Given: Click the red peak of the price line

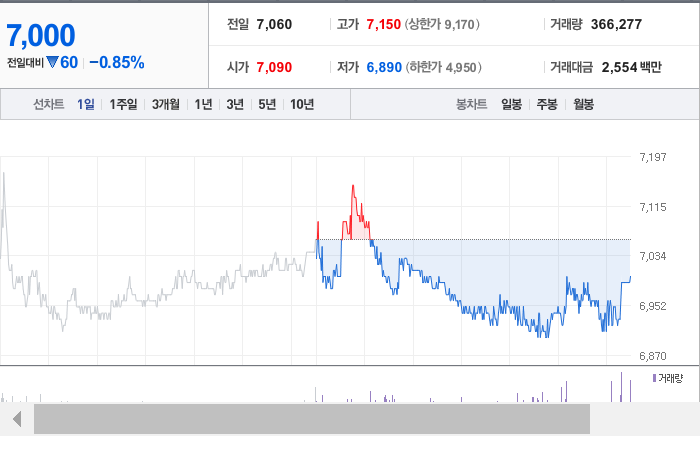Looking at the screenshot, I should (x=353, y=186).
